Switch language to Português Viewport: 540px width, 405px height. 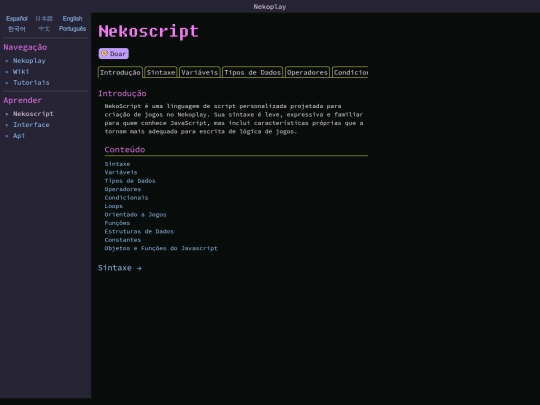tap(72, 29)
